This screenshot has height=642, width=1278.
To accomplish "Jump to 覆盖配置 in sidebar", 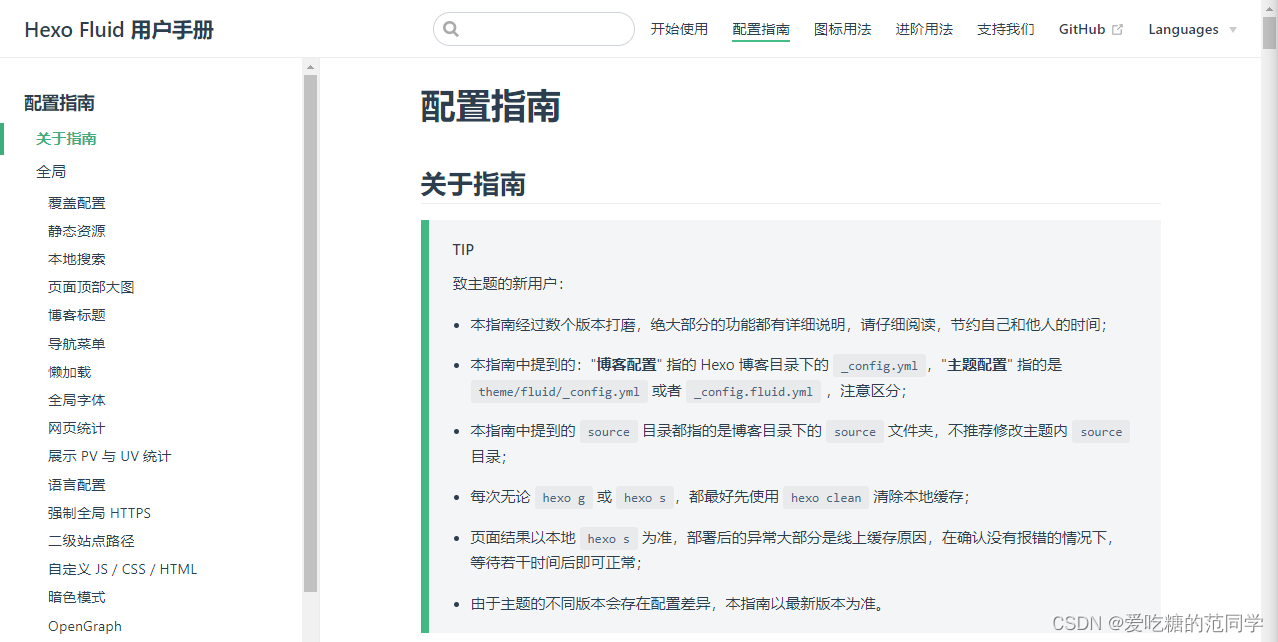I will (x=77, y=203).
